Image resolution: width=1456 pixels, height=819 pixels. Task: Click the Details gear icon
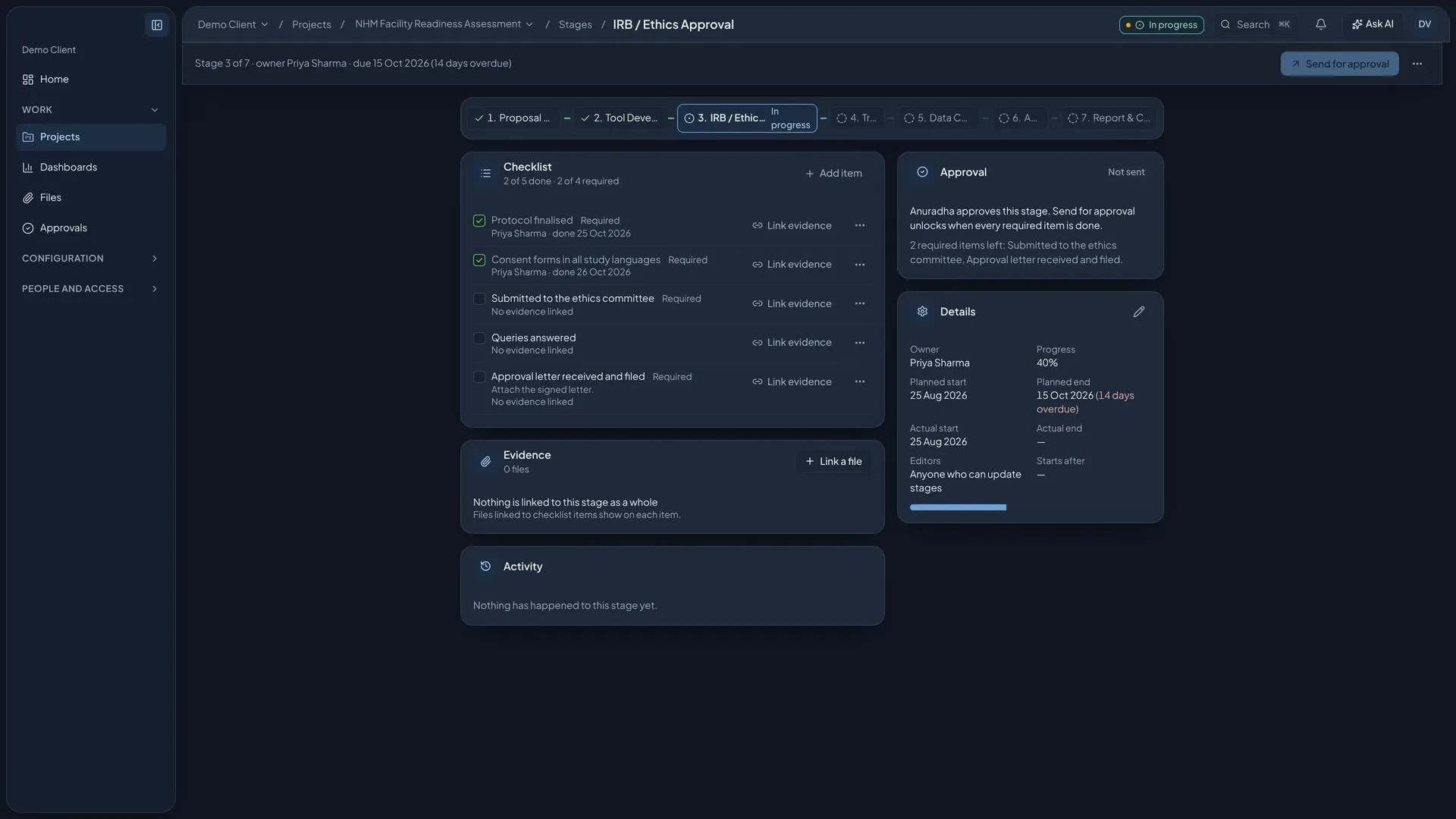pos(922,312)
